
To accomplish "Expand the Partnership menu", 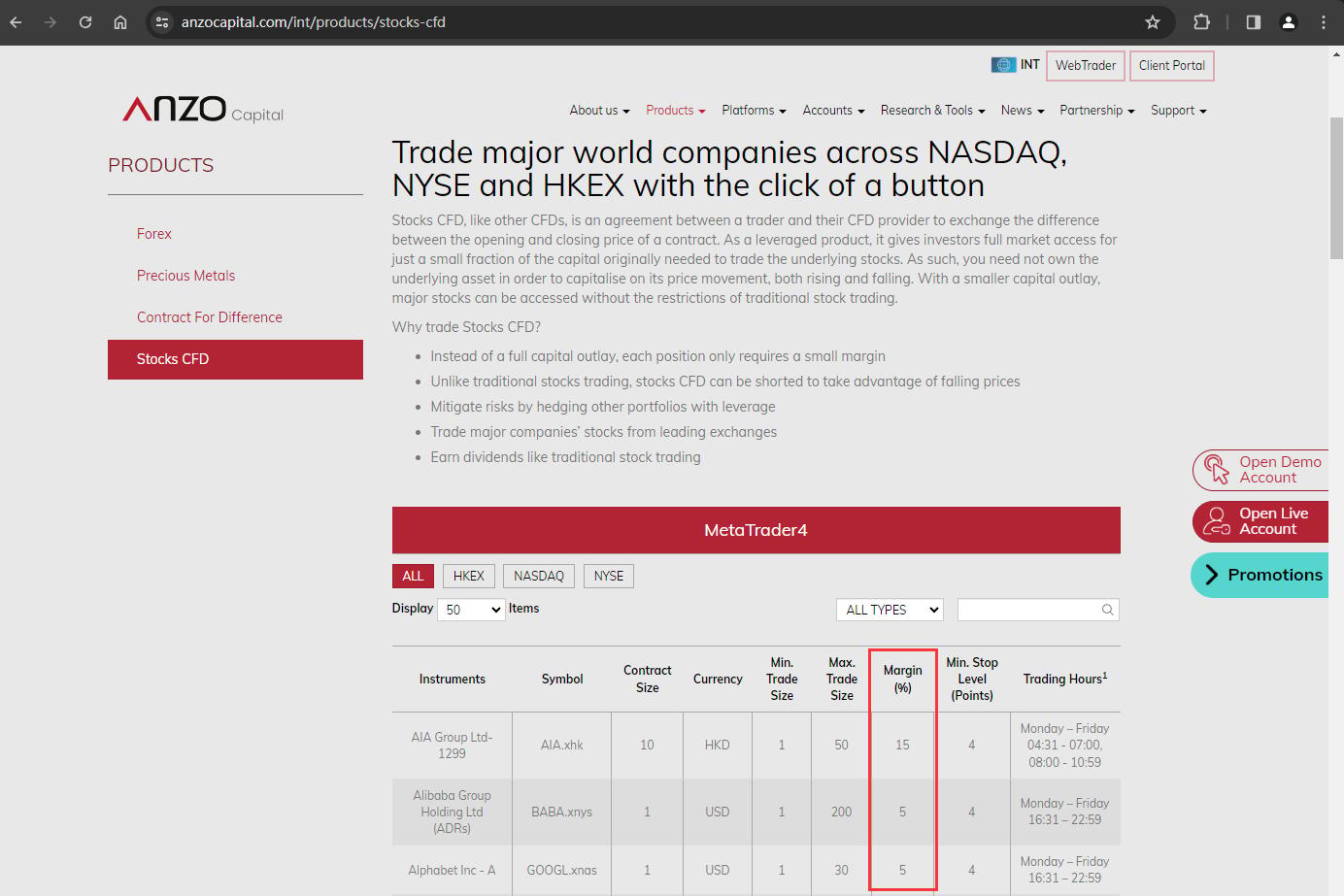I will point(1097,111).
